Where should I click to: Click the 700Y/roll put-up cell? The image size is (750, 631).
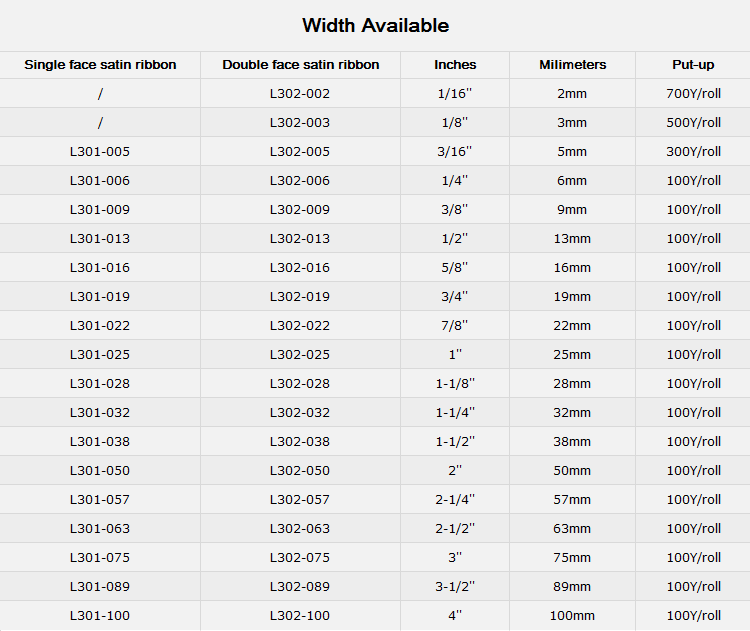[x=694, y=93]
